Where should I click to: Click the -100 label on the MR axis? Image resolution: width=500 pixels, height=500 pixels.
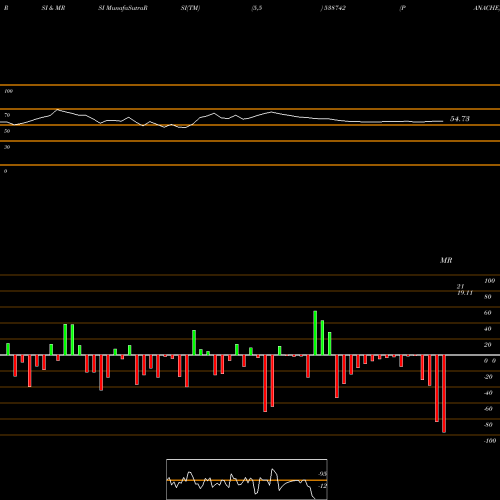pyautogui.click(x=489, y=441)
